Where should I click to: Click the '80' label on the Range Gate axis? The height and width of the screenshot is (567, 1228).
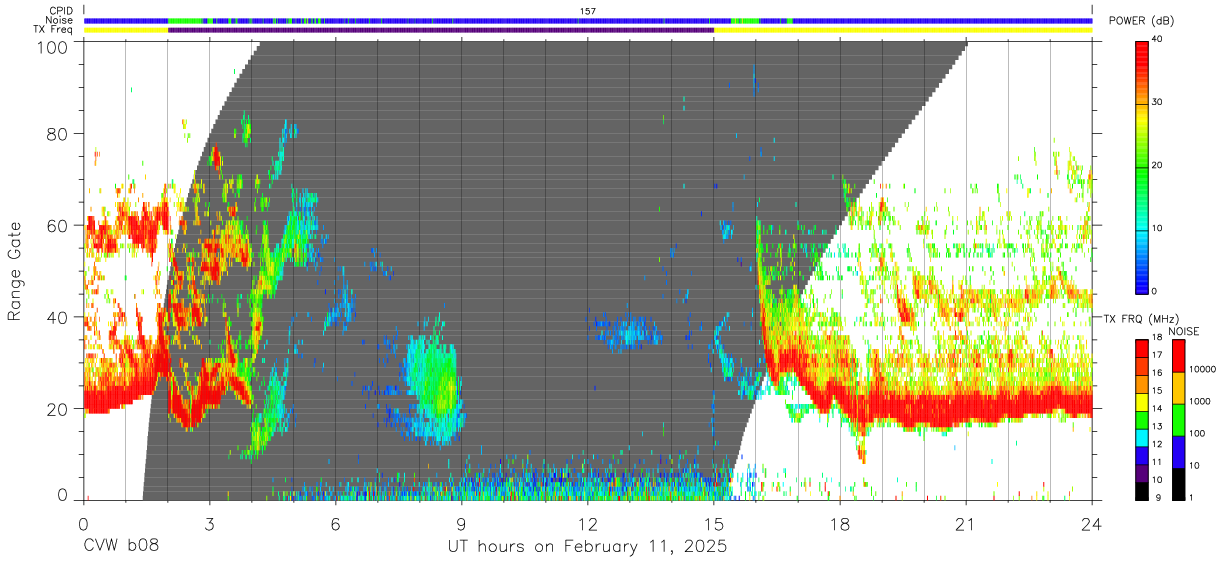point(59,133)
